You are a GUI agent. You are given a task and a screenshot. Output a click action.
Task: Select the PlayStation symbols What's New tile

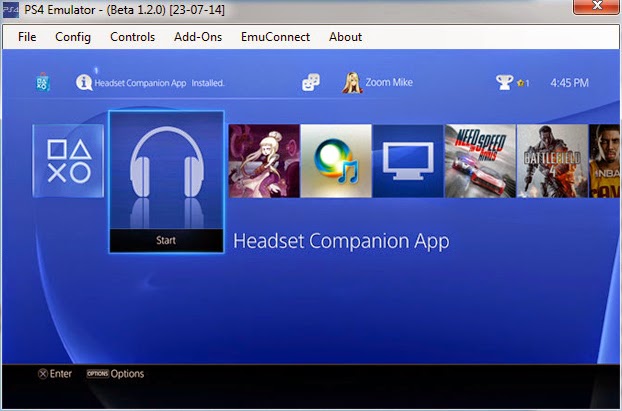click(68, 161)
